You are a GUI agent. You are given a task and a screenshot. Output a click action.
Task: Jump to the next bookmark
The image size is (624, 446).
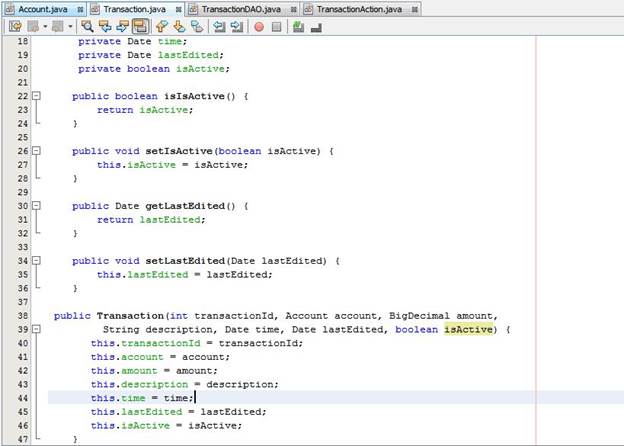click(179, 27)
